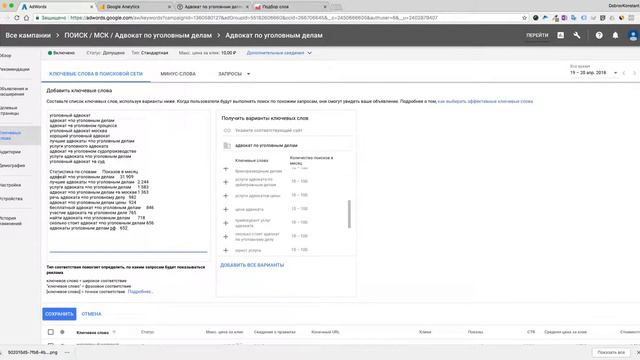Select 'Демография' in left sidebar
This screenshot has width=640, height=360.
point(12,166)
